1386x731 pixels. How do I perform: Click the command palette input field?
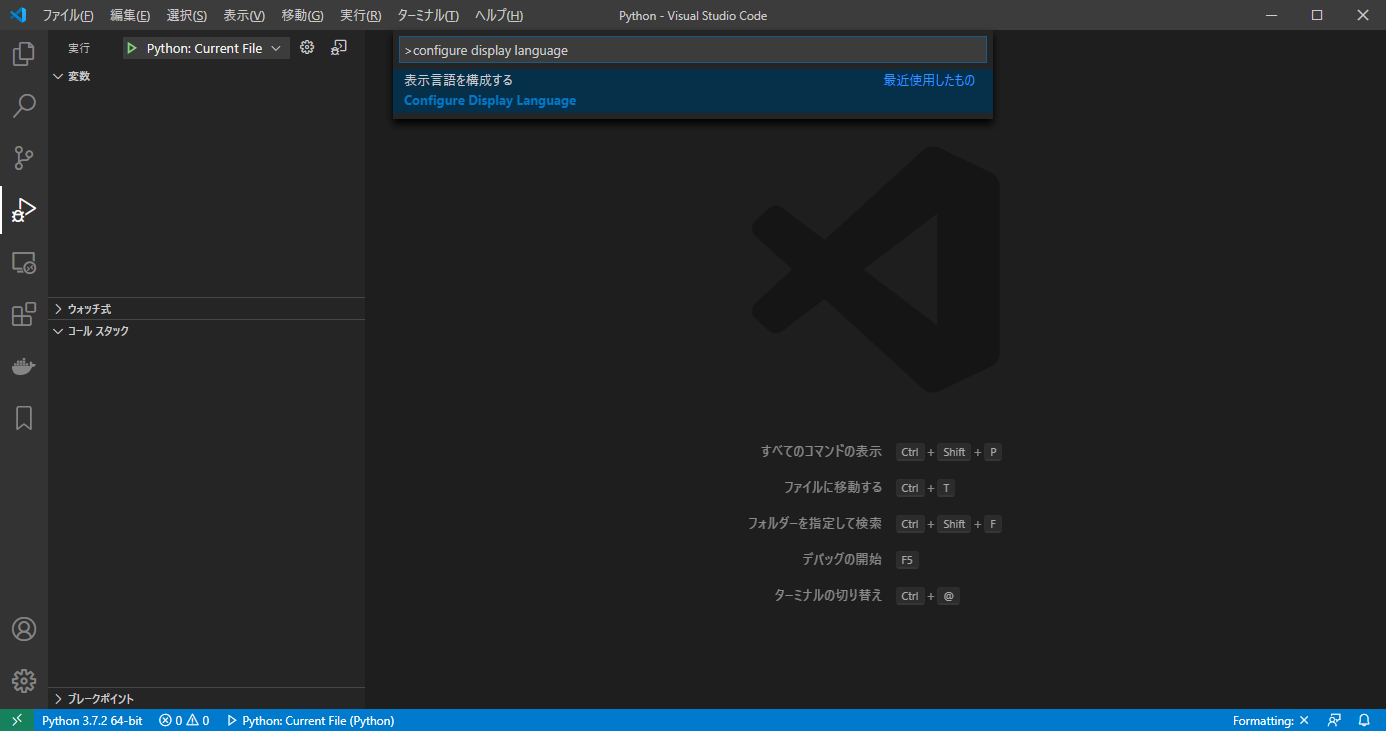pyautogui.click(x=693, y=50)
